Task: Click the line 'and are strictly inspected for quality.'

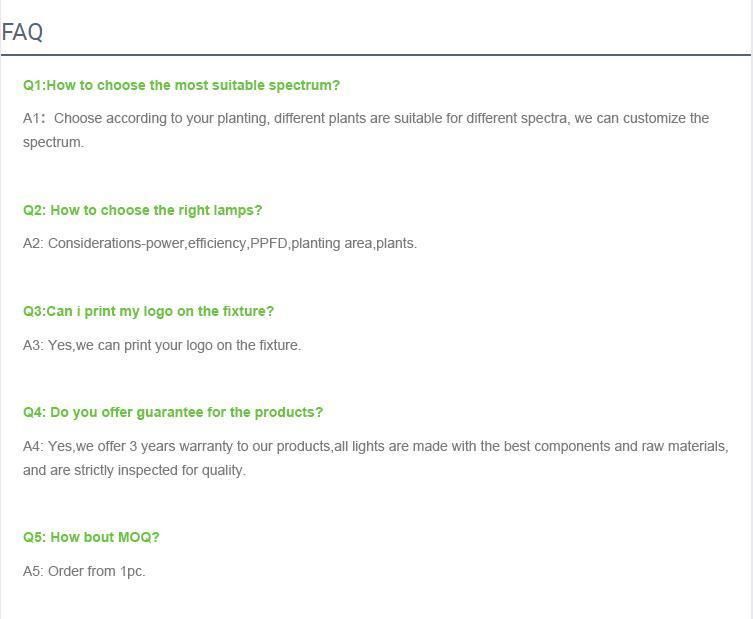Action: pyautogui.click(x=134, y=470)
